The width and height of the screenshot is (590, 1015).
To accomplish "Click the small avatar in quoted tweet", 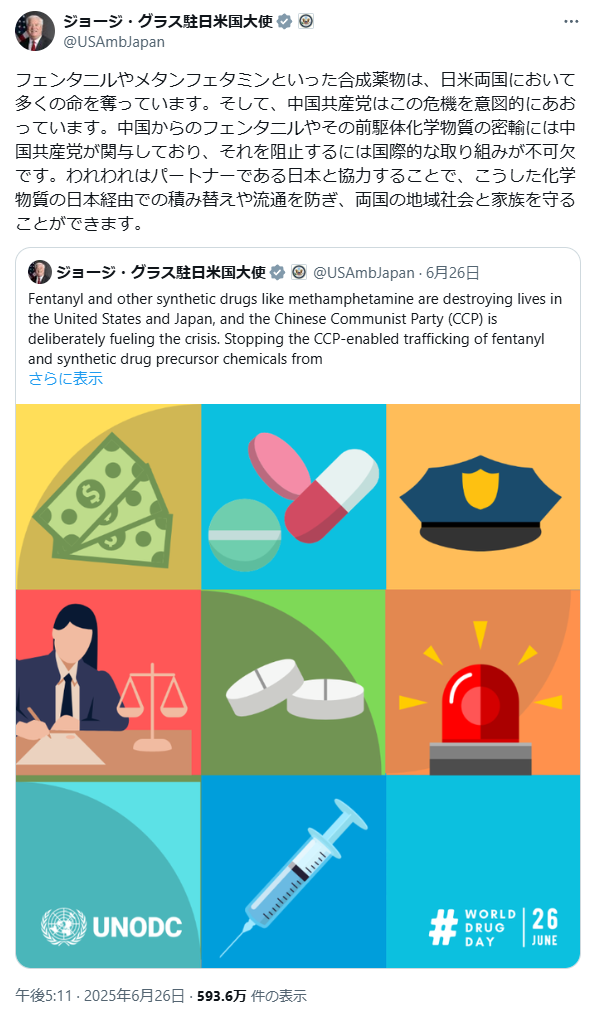I will coord(40,273).
